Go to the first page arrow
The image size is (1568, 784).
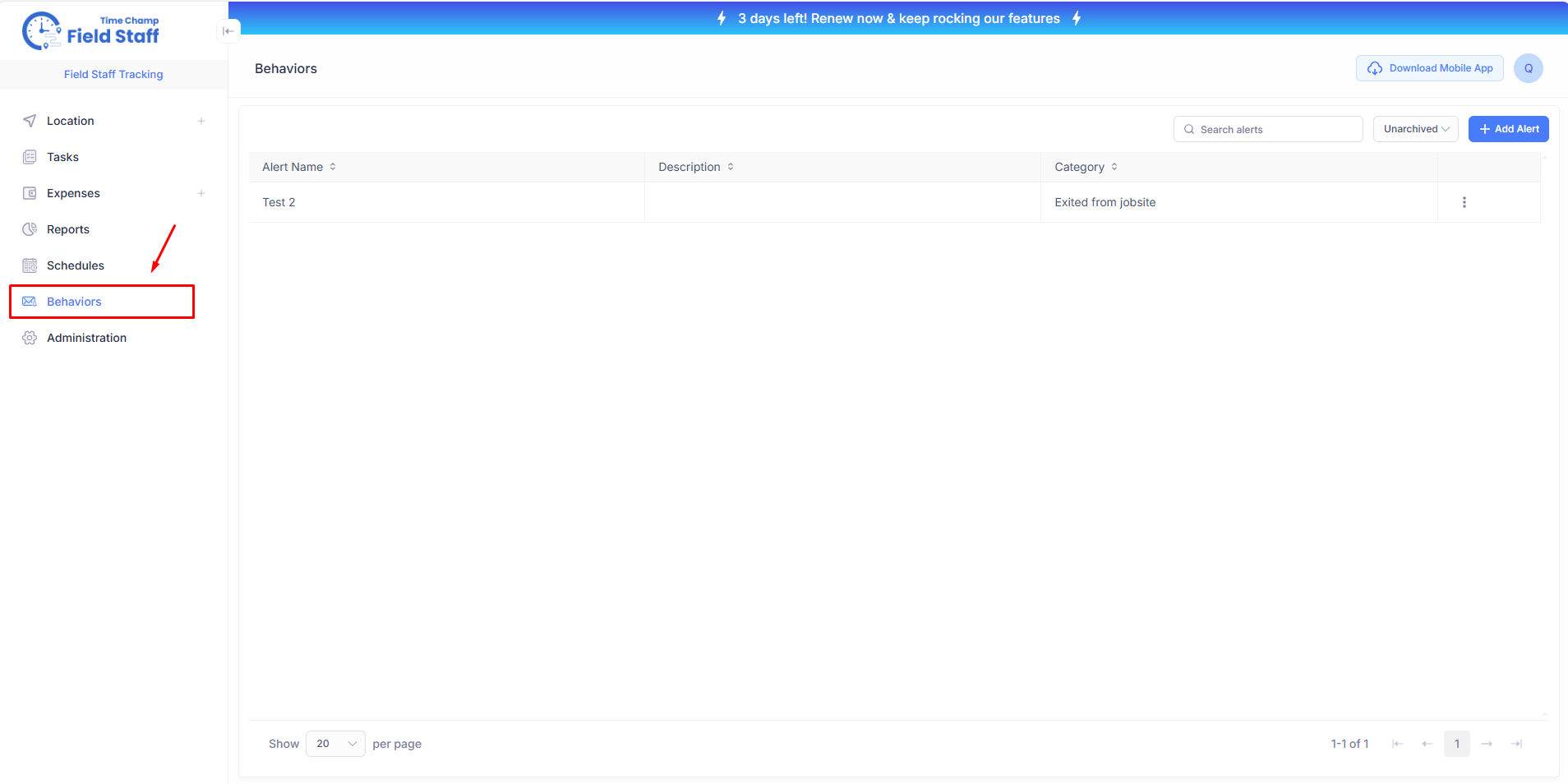click(x=1397, y=744)
